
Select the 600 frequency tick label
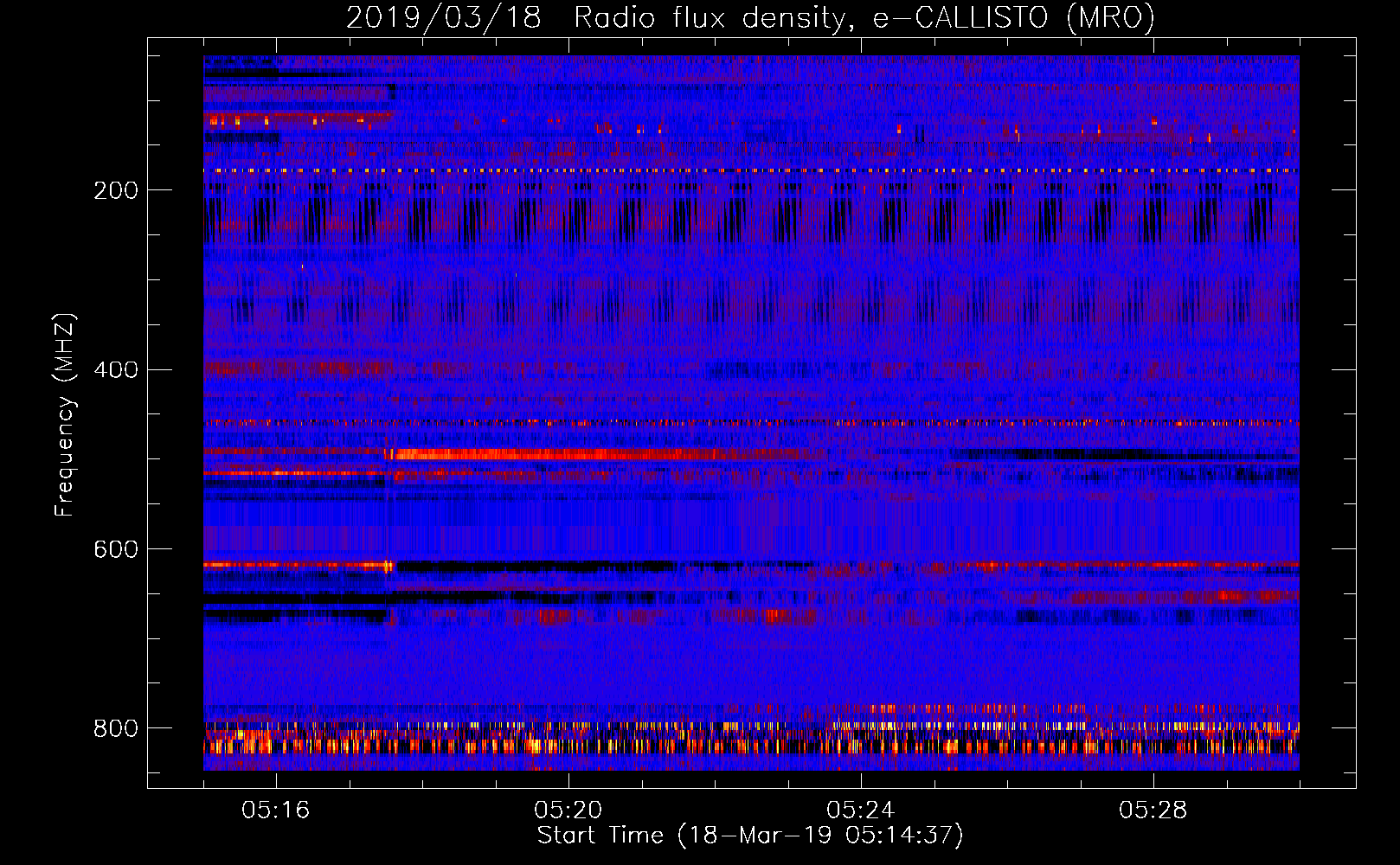coord(116,549)
